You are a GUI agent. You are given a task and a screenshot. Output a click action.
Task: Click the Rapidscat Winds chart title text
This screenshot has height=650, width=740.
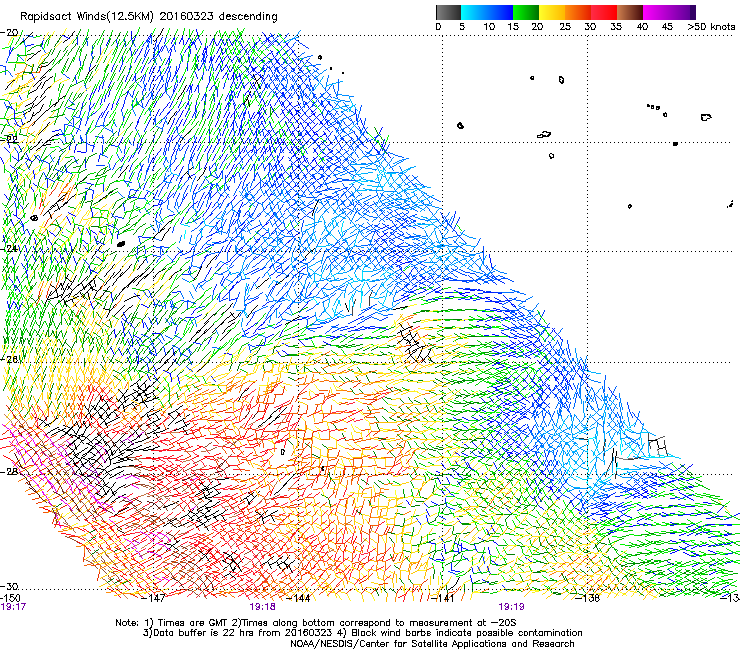tap(149, 16)
